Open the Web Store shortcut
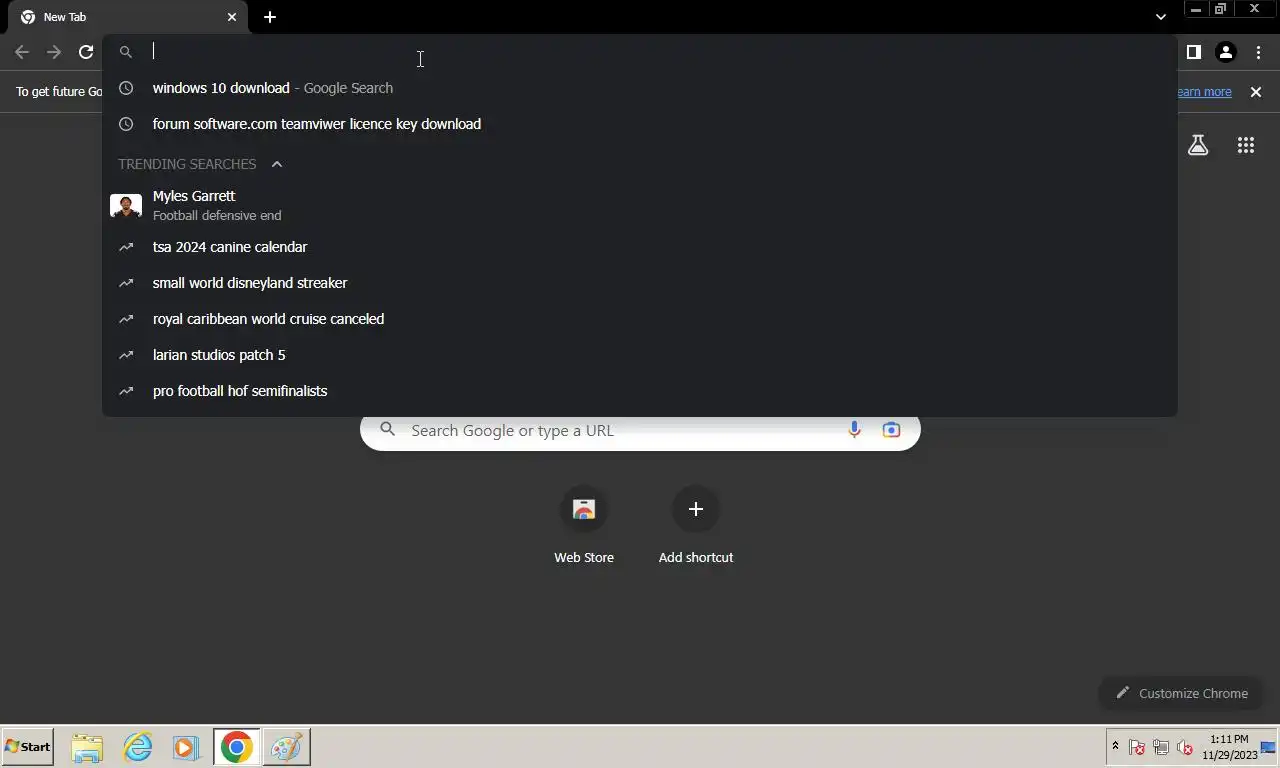 click(584, 525)
